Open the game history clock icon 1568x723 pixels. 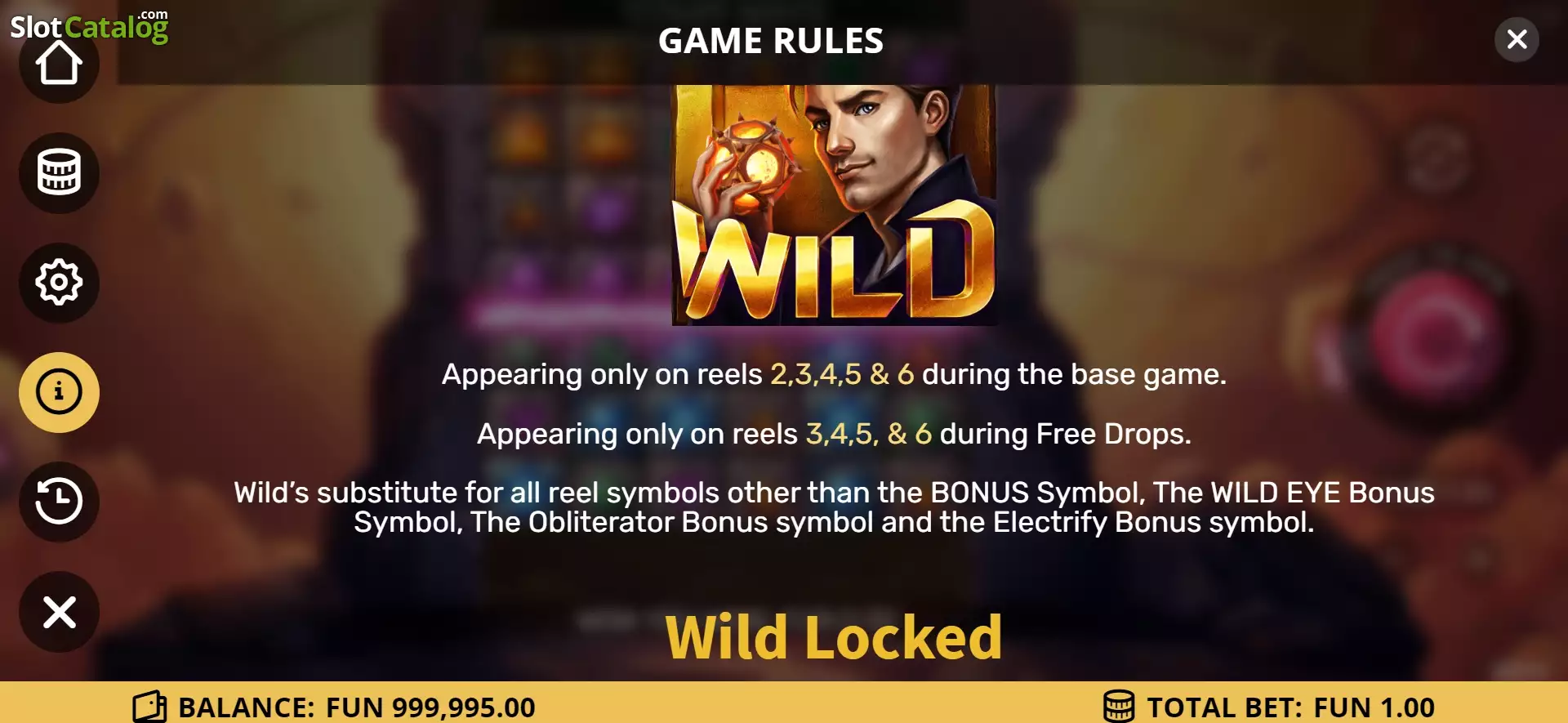point(59,502)
